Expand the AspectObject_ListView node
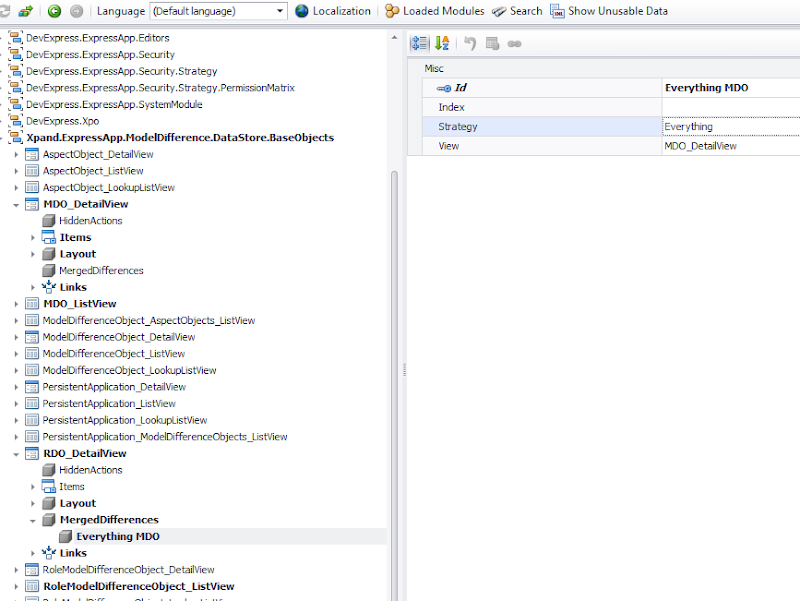The image size is (800, 601). click(16, 171)
